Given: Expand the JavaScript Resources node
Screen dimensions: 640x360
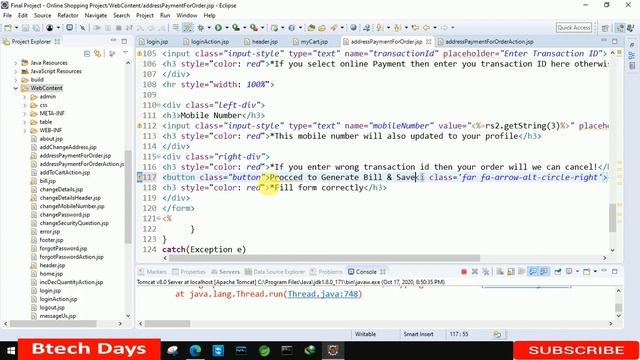Looking at the screenshot, I should pos(16,71).
